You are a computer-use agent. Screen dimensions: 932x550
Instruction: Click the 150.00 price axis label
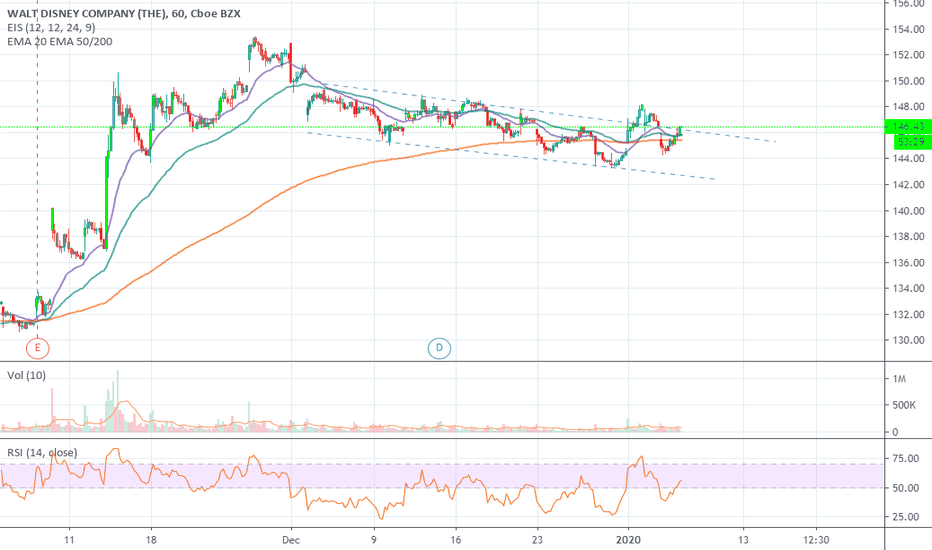908,81
